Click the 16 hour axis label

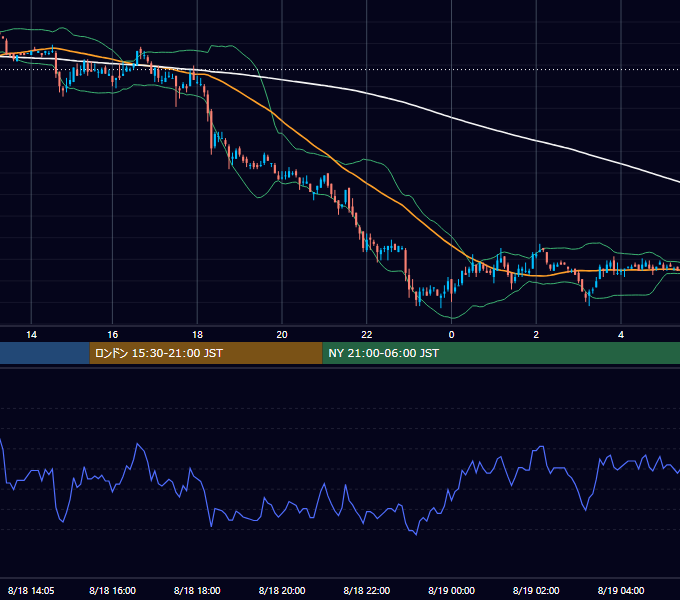click(x=112, y=335)
